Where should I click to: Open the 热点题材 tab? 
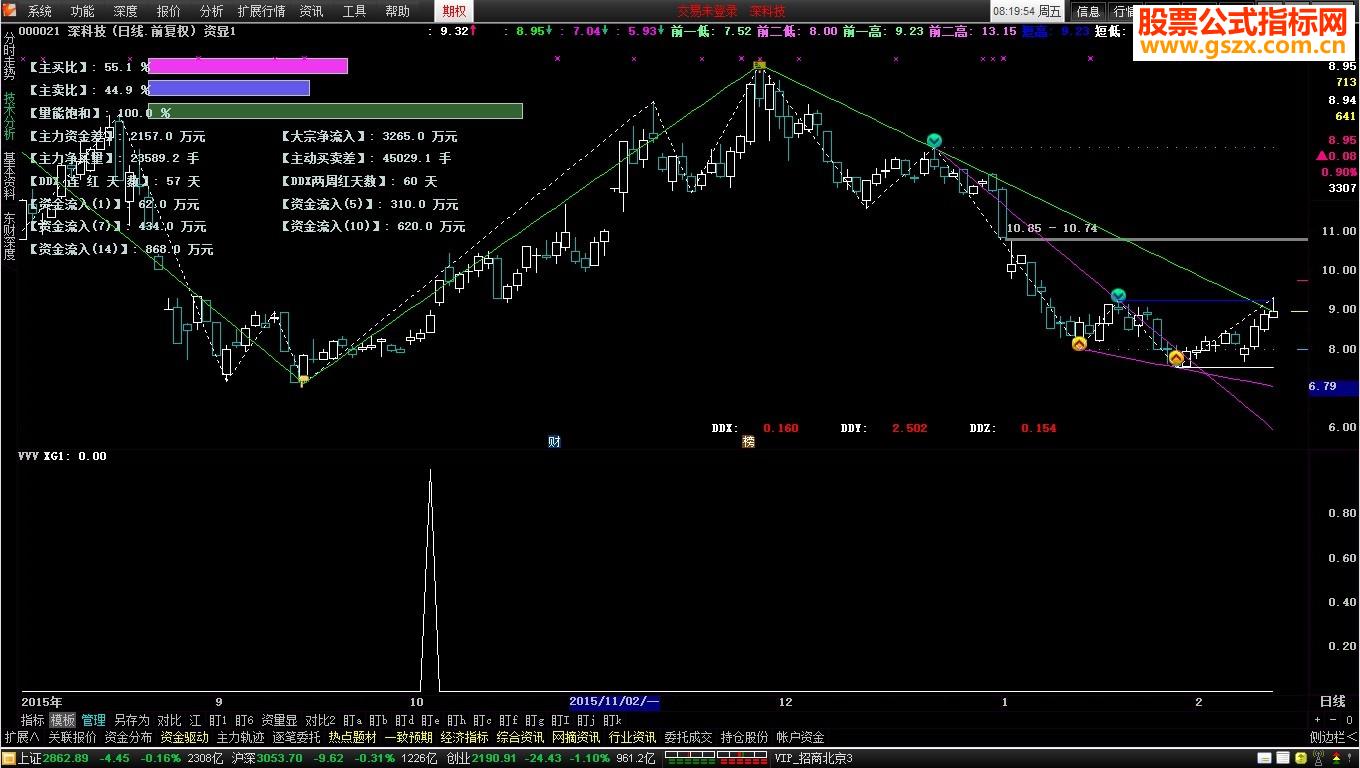point(352,737)
